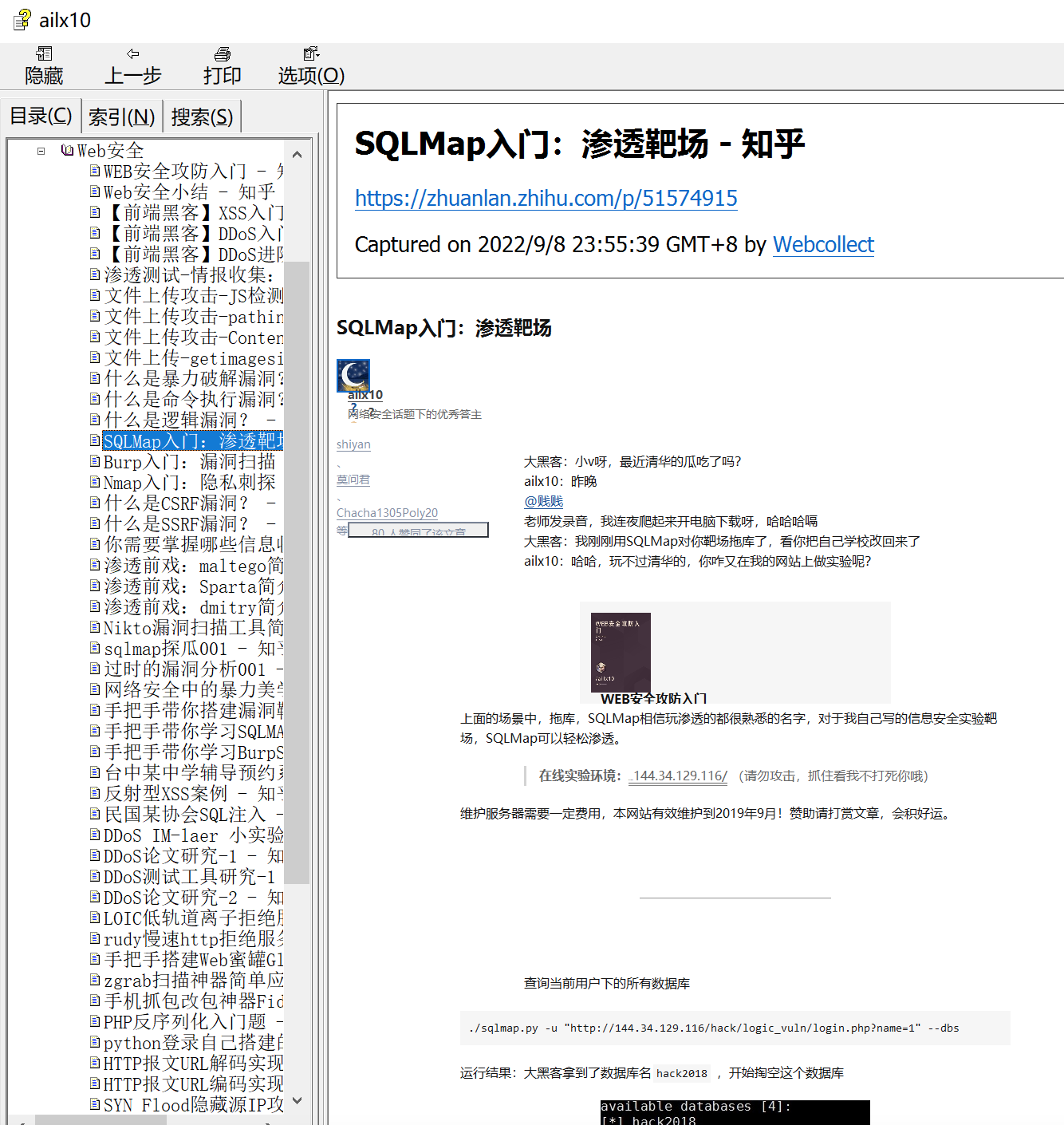The image size is (1064, 1125).
Task: Select HTTP报文URL解码实现 tree topic
Action: pos(192,1063)
